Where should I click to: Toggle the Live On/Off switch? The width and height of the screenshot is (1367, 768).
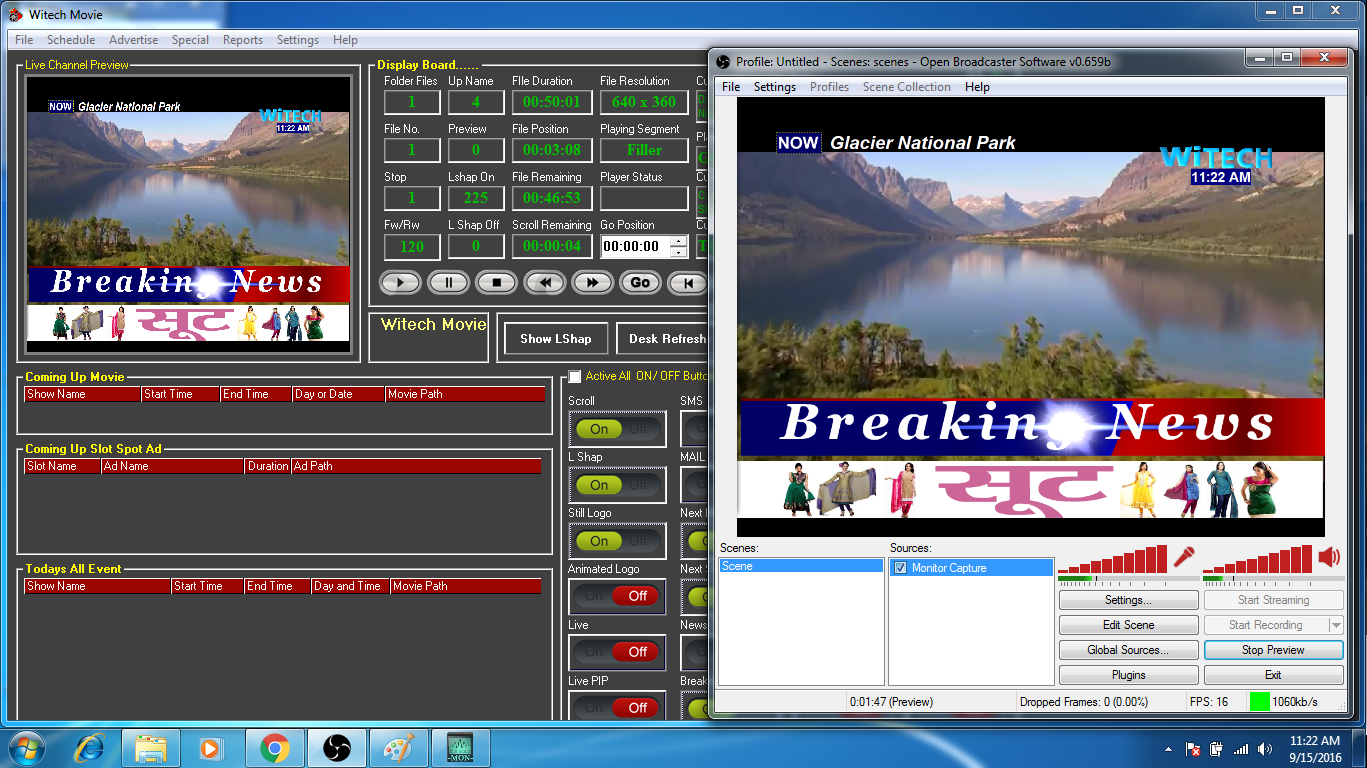(617, 652)
